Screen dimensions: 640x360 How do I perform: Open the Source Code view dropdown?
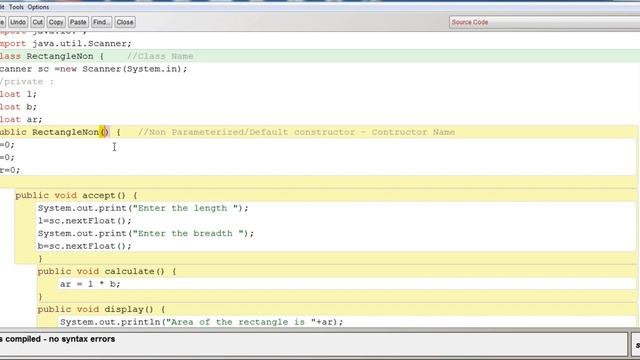pyautogui.click(x=544, y=22)
